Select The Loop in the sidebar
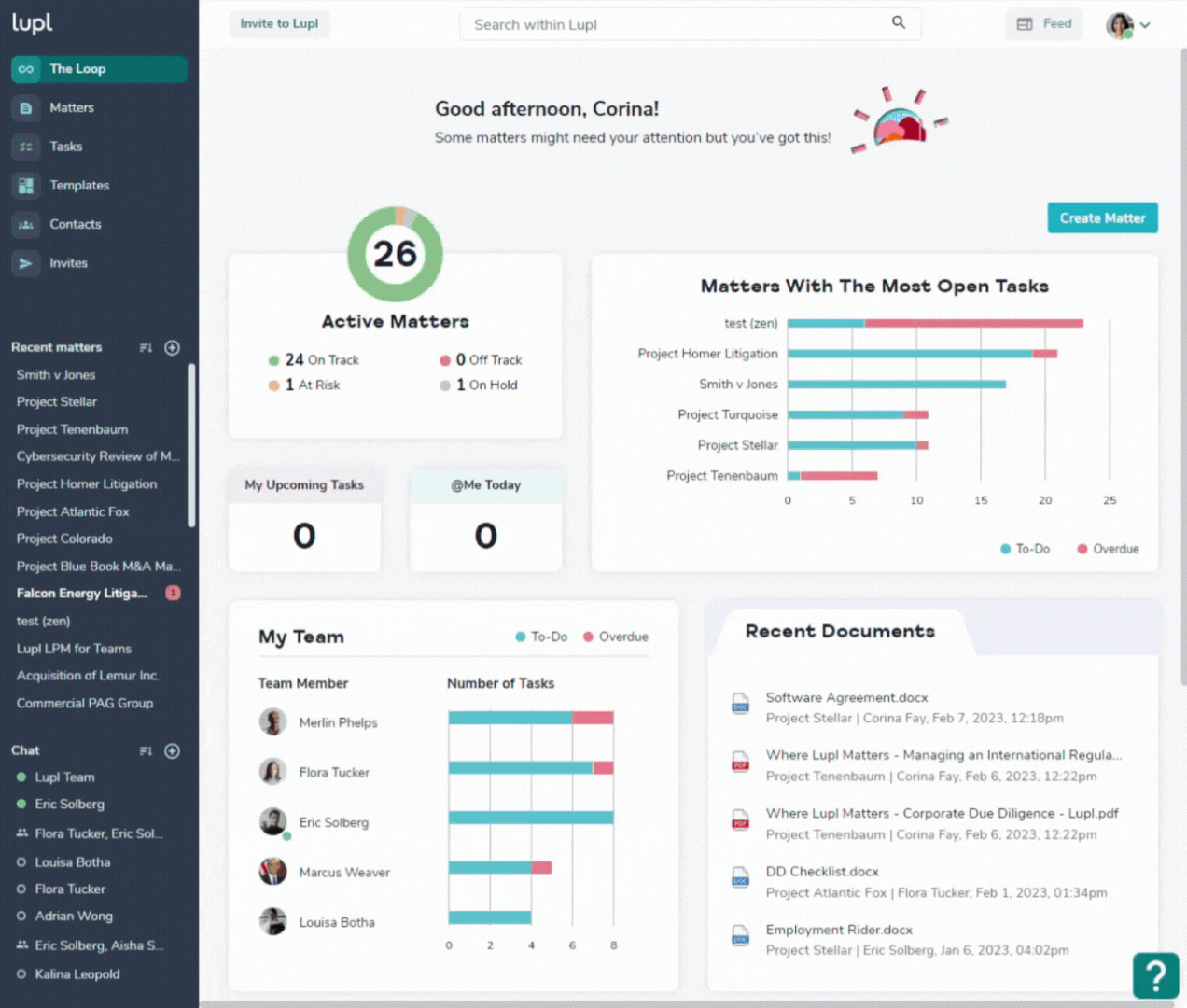1187x1008 pixels. (99, 69)
